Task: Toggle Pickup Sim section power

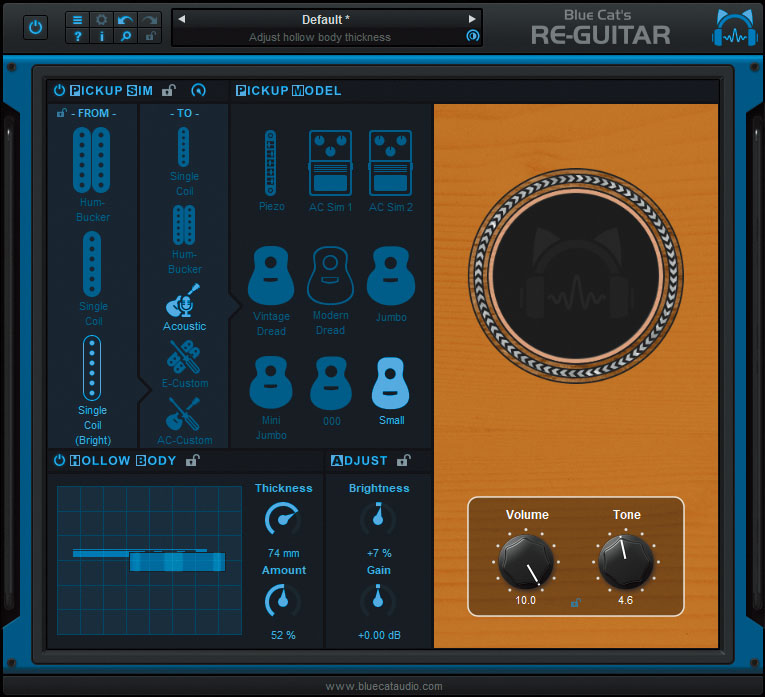Action: pyautogui.click(x=59, y=90)
